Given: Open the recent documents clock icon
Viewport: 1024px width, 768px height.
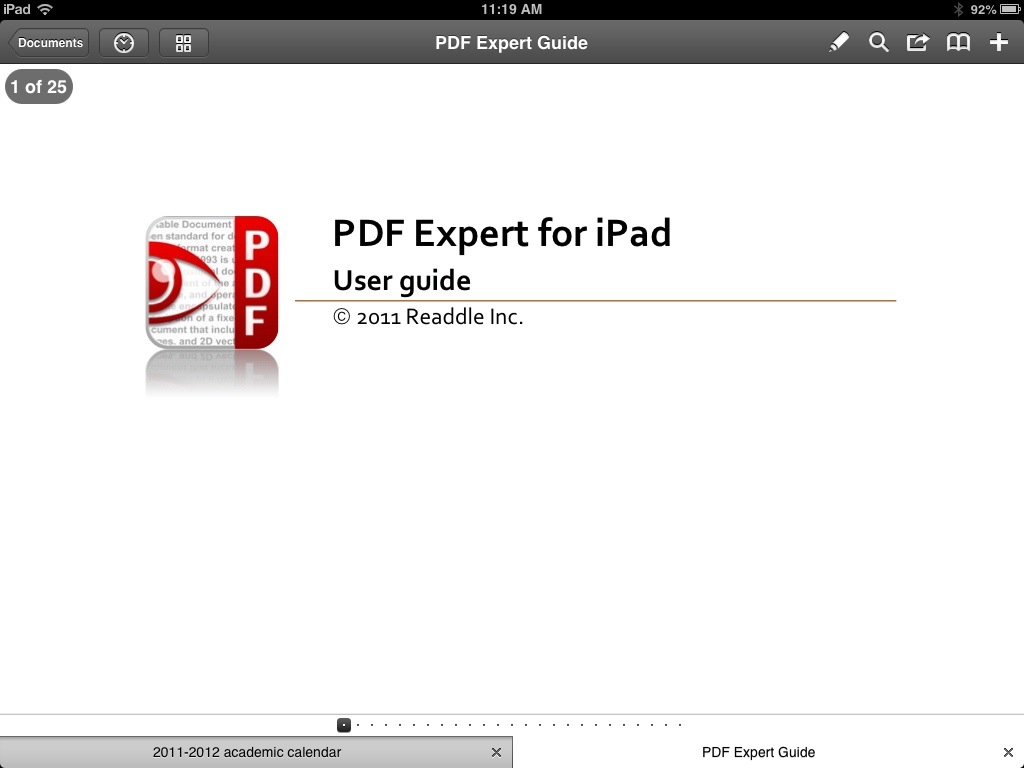Looking at the screenshot, I should click(x=123, y=42).
